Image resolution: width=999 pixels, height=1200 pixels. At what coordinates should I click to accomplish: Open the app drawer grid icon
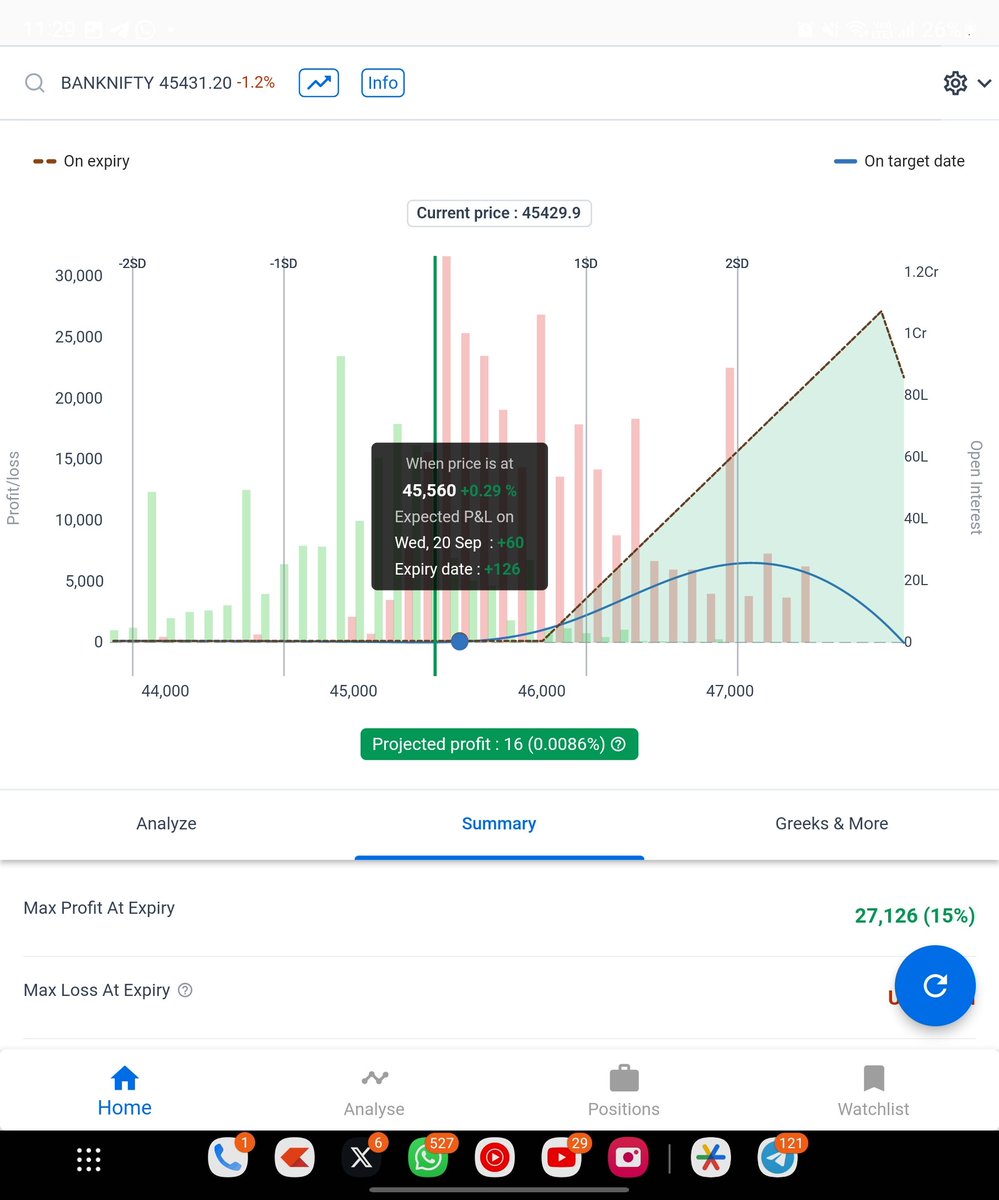(x=89, y=1159)
